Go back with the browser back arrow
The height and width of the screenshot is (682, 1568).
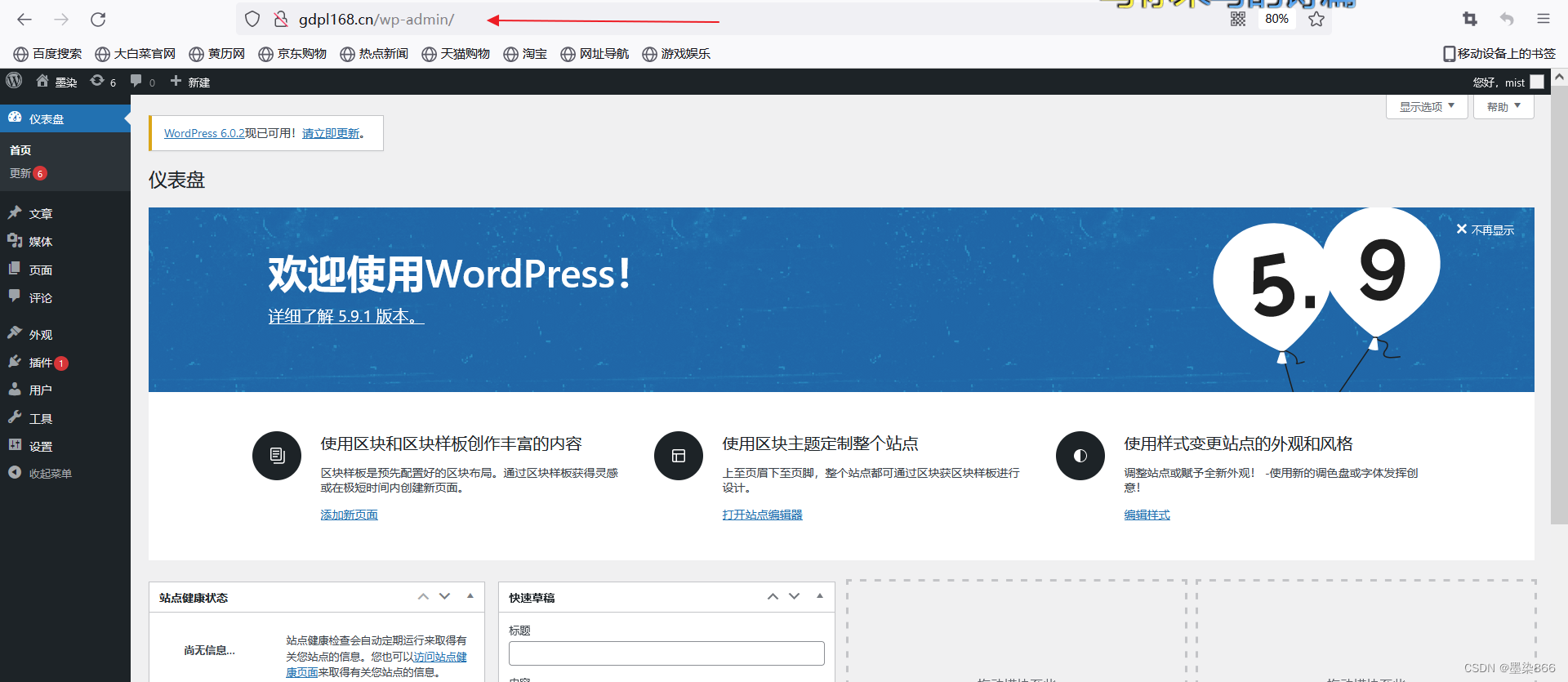[x=24, y=20]
